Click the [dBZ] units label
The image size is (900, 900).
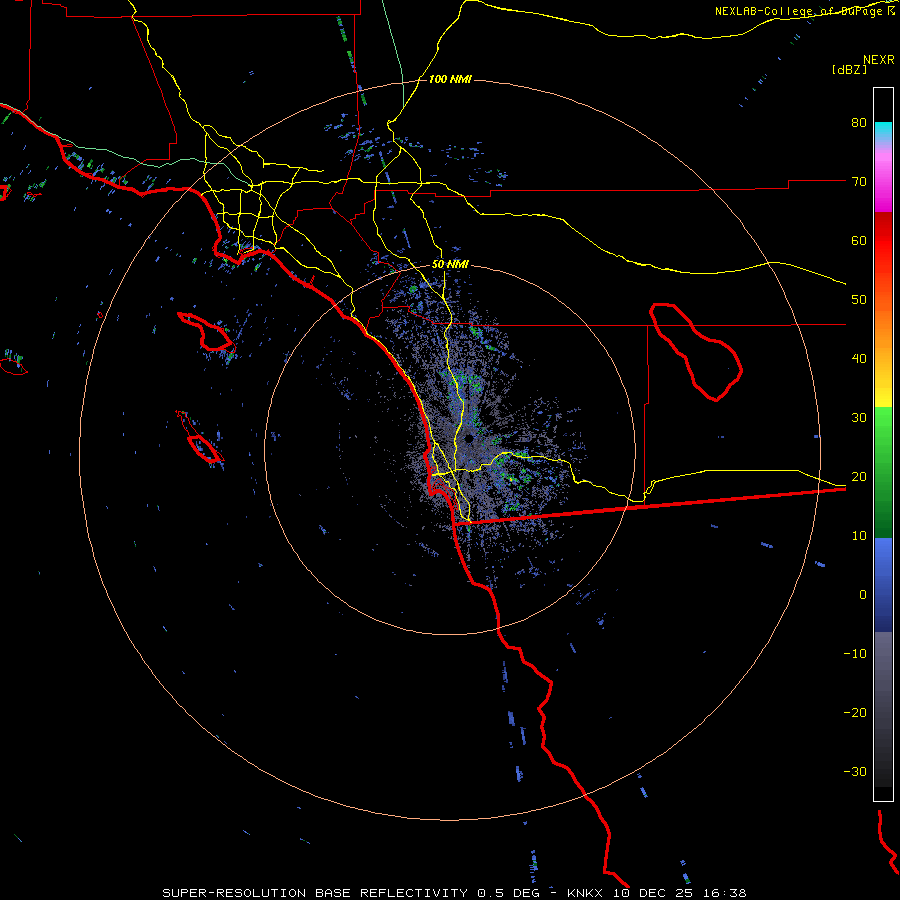(x=849, y=70)
